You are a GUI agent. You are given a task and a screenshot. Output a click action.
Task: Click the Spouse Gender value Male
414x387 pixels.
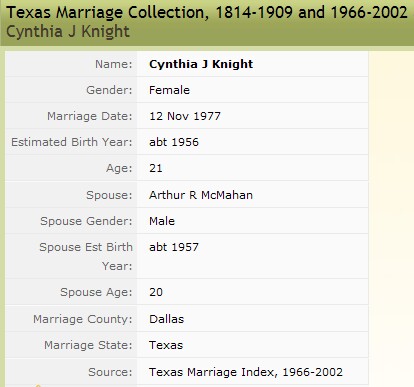click(162, 221)
